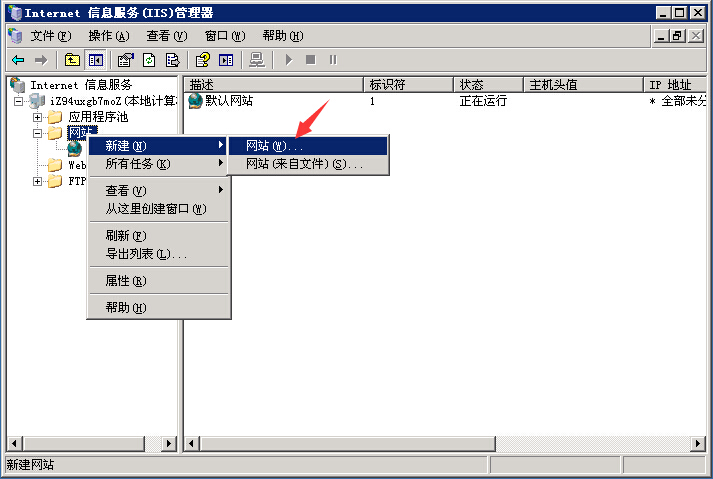Choose 网站(W)... in the submenu
The height and width of the screenshot is (479, 713).
coord(274,146)
